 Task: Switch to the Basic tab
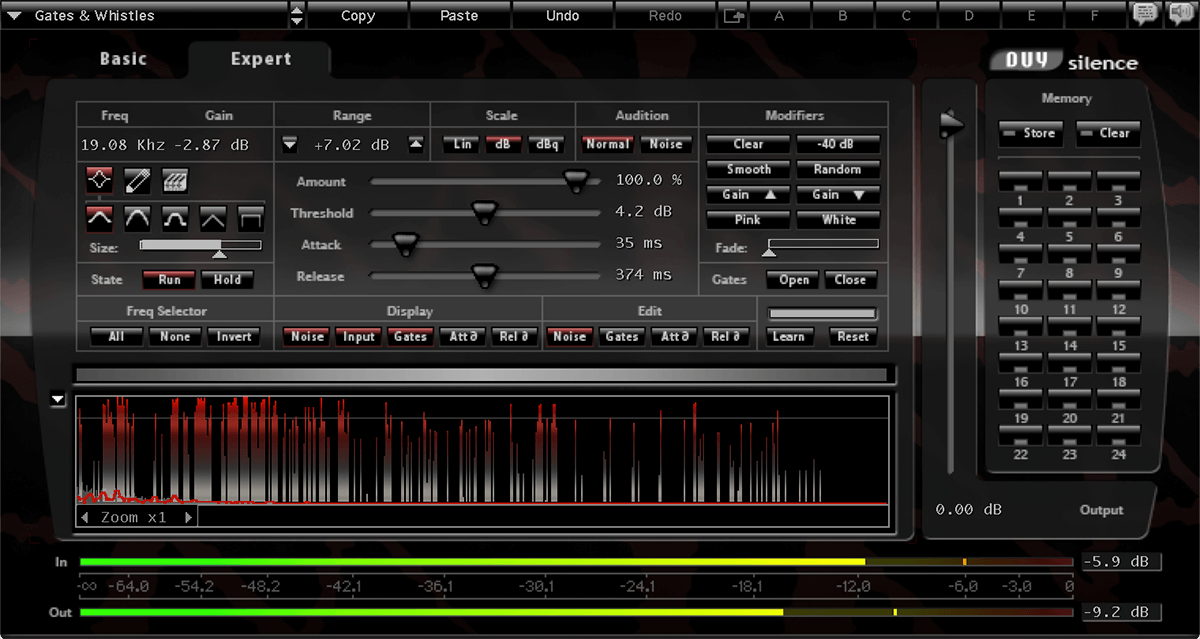point(123,59)
